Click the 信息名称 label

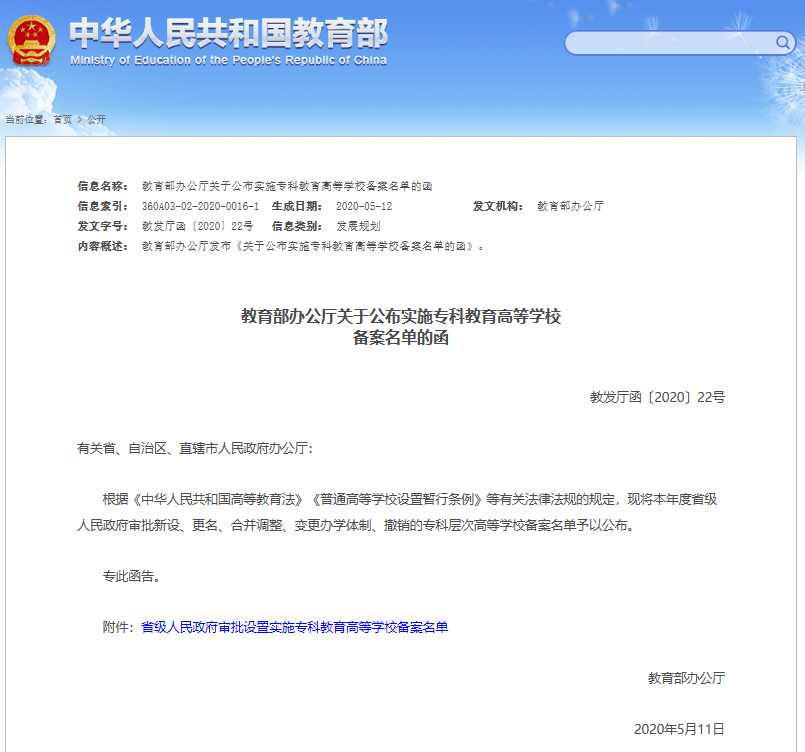tap(103, 186)
